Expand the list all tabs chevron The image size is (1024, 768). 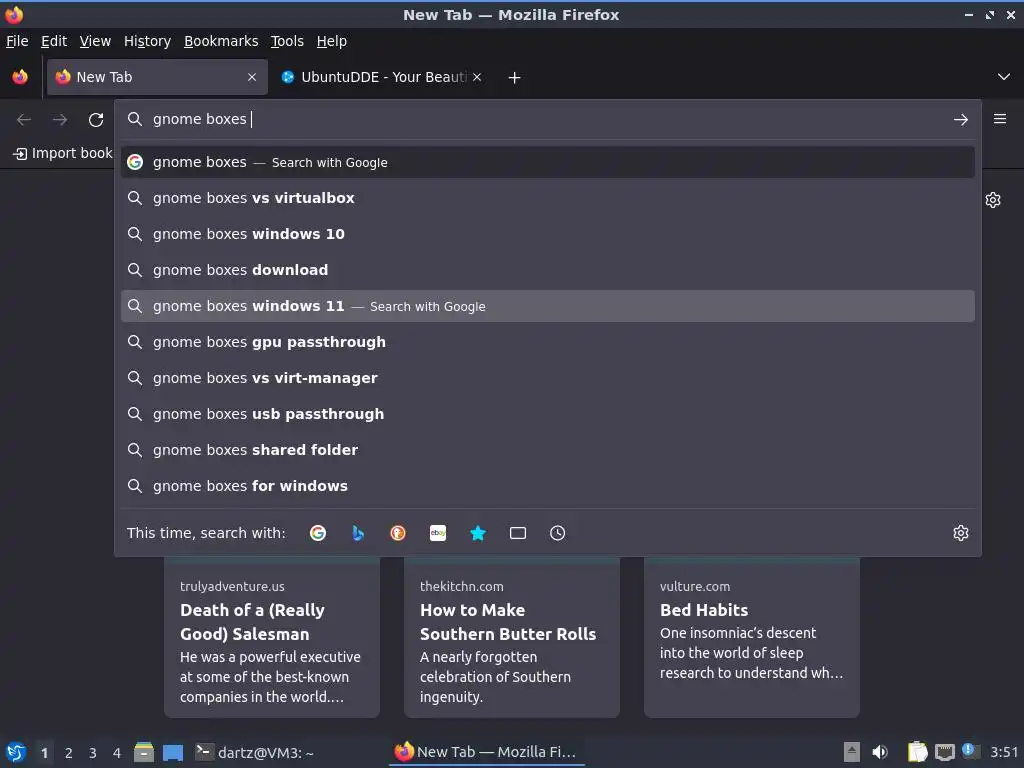pyautogui.click(x=1004, y=77)
